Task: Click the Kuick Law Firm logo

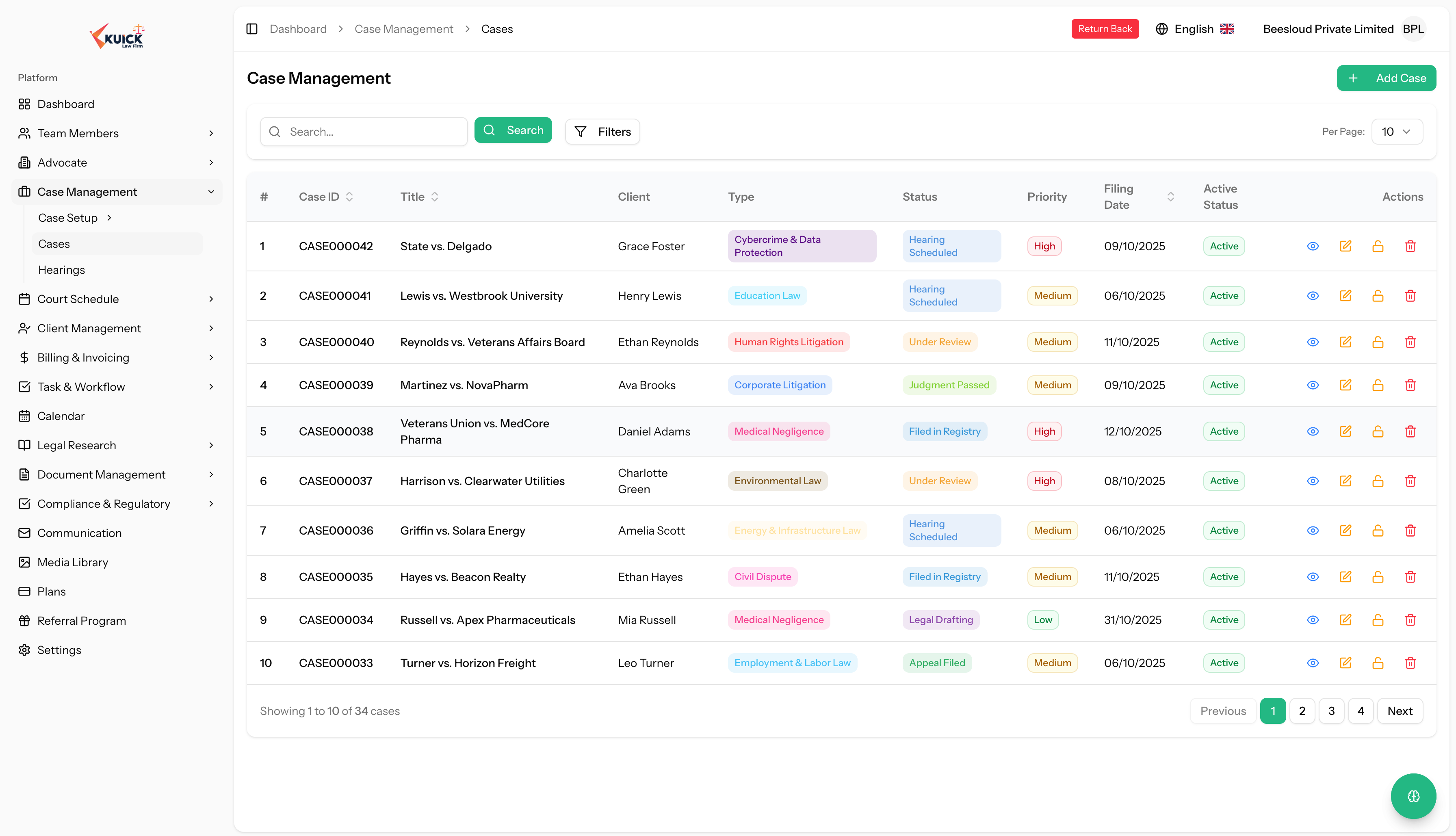Action: [x=117, y=36]
